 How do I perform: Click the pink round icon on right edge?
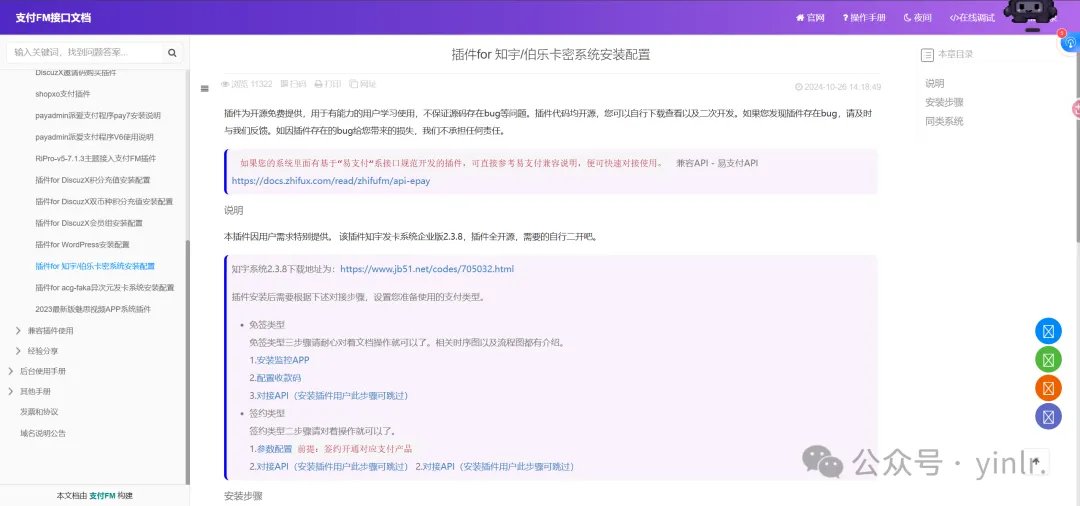(x=1076, y=108)
